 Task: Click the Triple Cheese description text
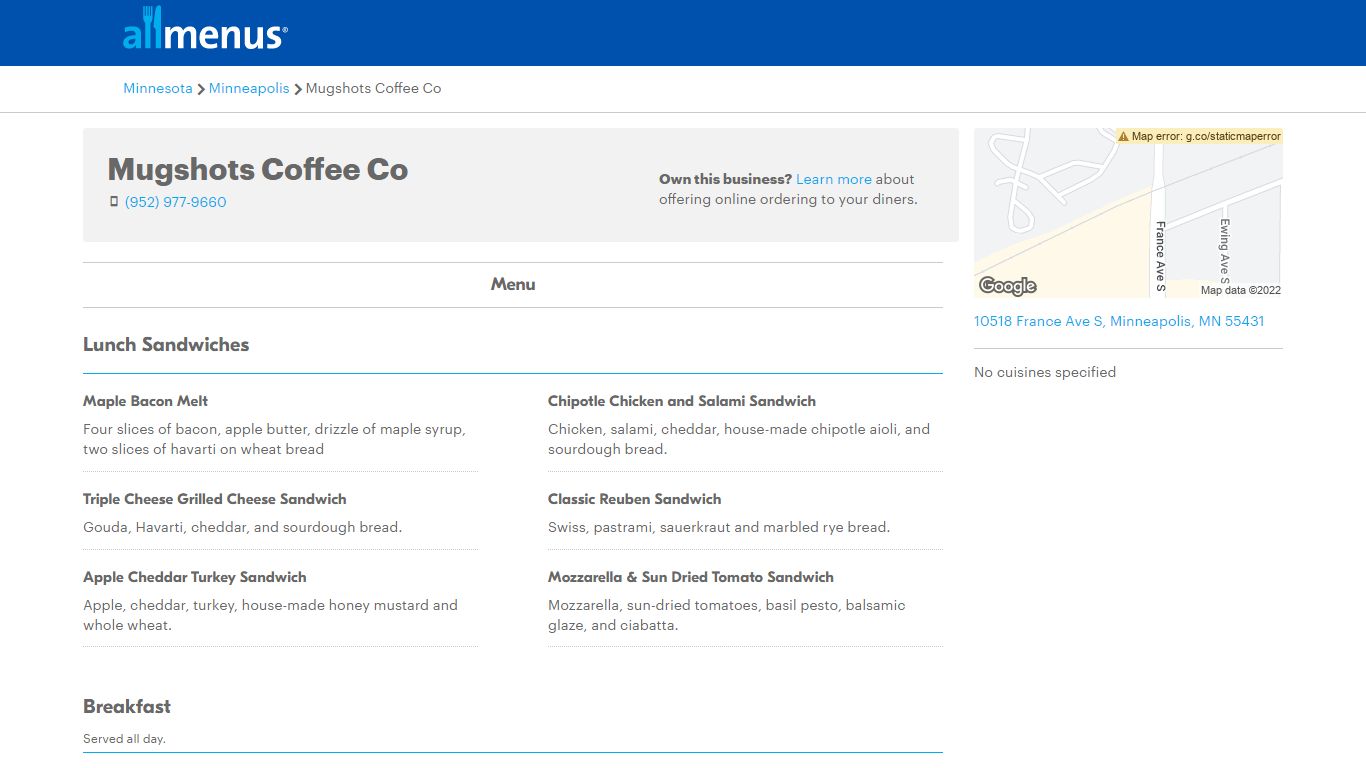(x=243, y=527)
